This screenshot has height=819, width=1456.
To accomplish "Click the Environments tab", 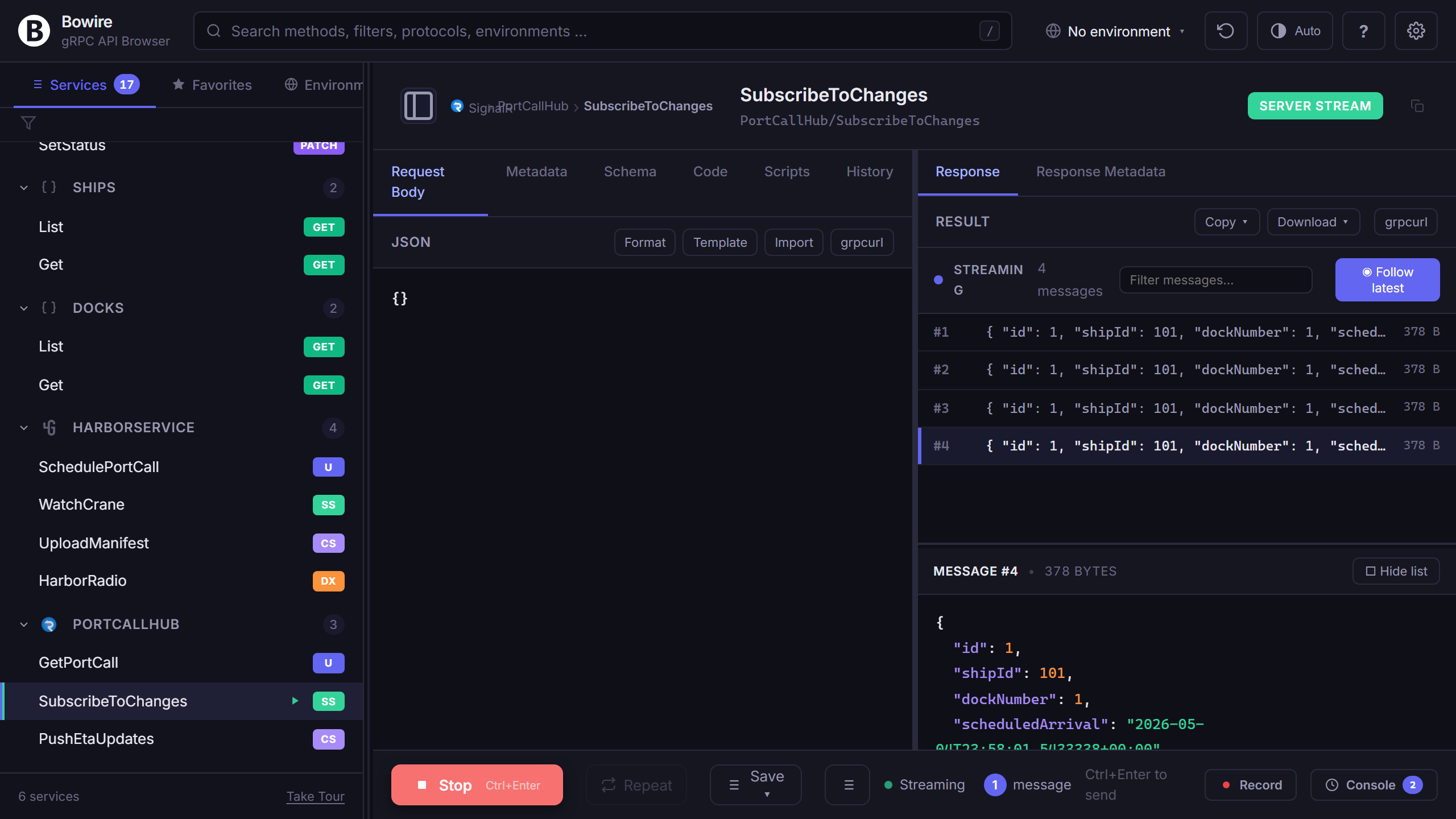I will [324, 85].
